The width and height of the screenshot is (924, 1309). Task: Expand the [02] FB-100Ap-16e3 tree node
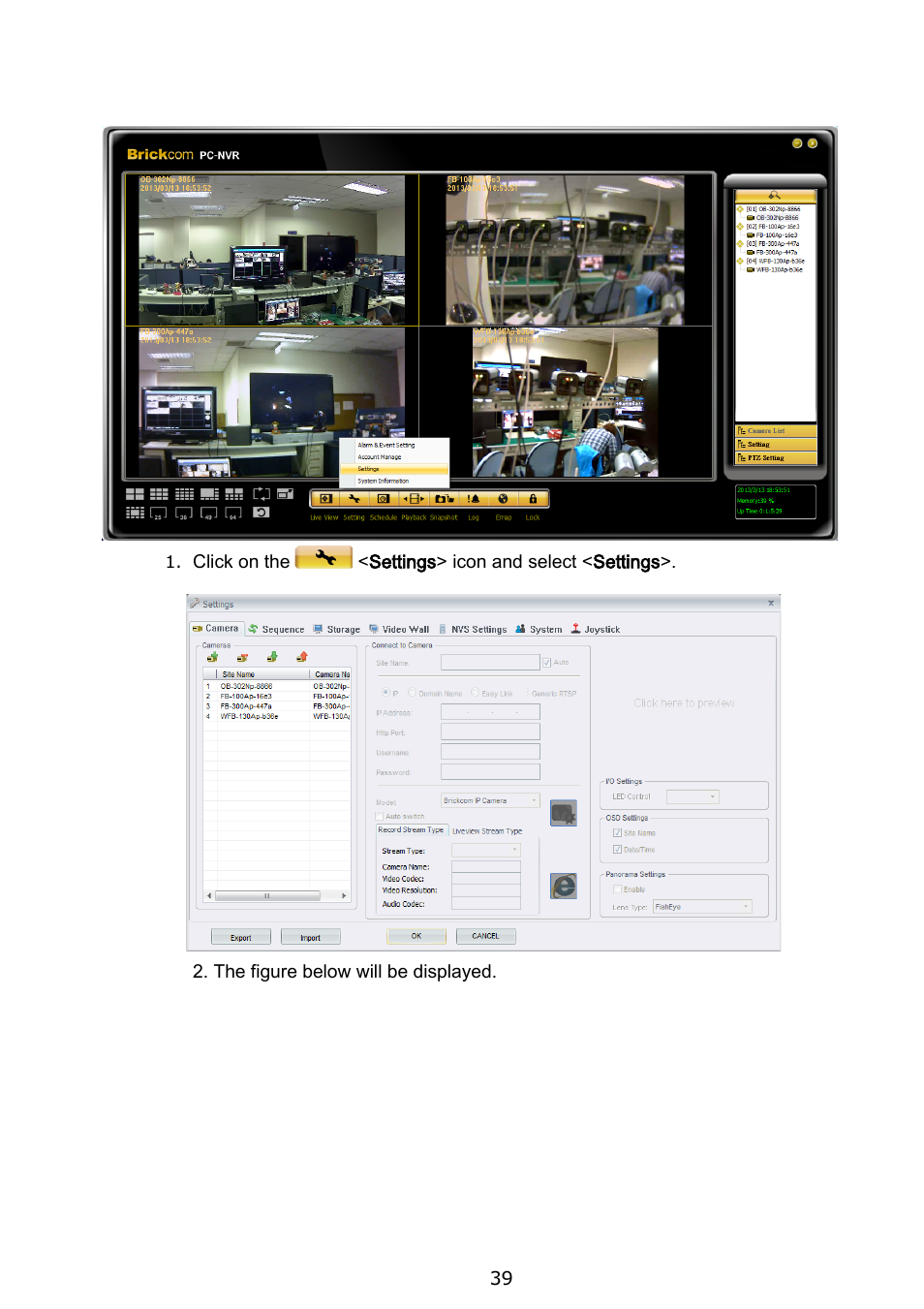pos(740,227)
